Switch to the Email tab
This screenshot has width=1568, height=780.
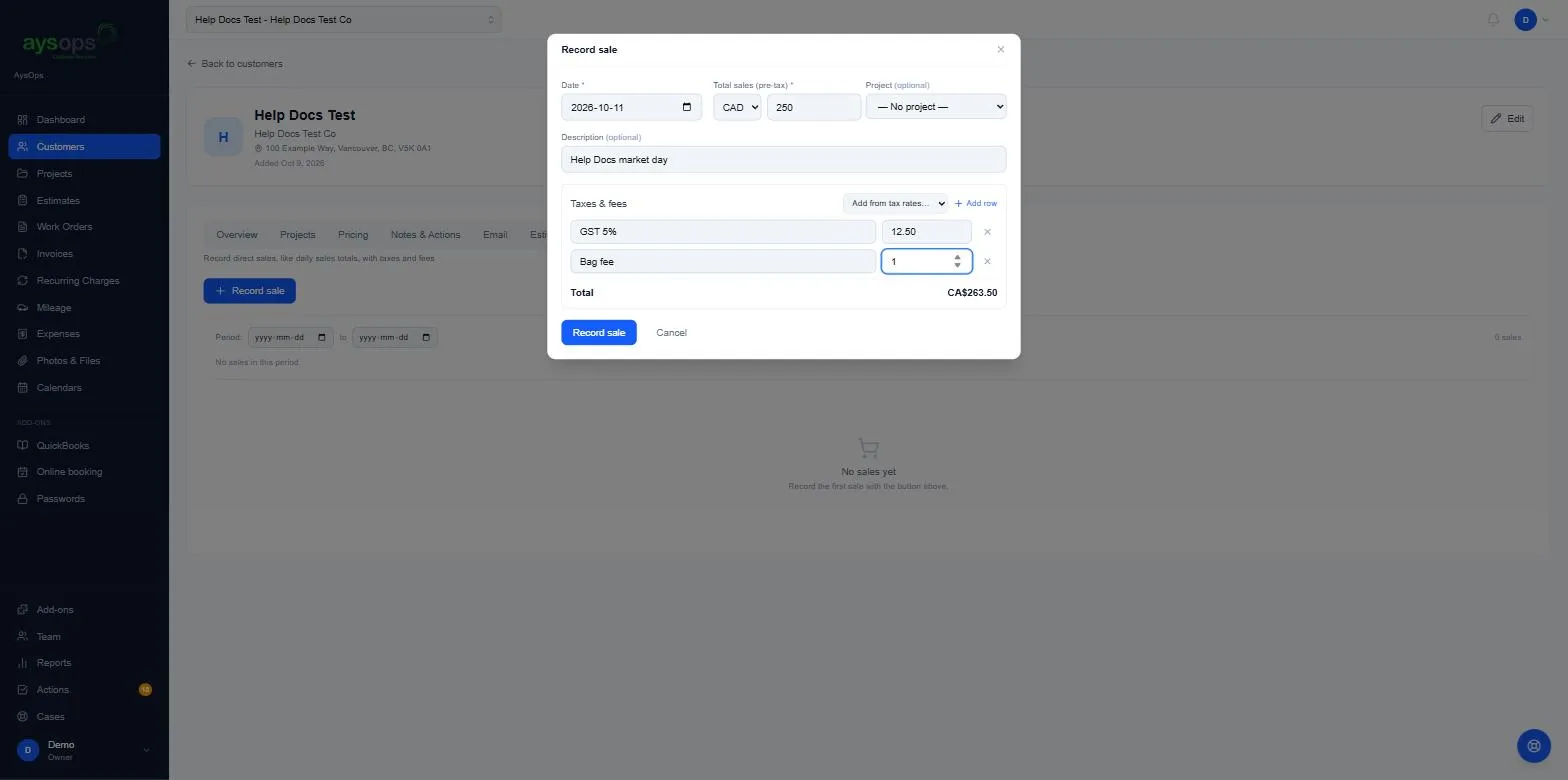tap(495, 235)
